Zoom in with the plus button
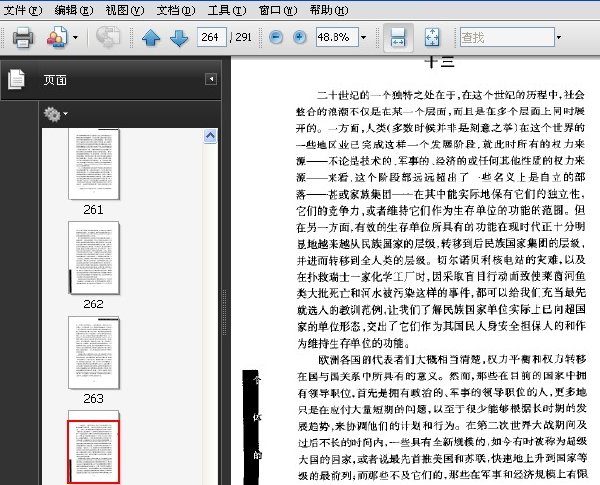The width and height of the screenshot is (600, 485). (x=300, y=37)
